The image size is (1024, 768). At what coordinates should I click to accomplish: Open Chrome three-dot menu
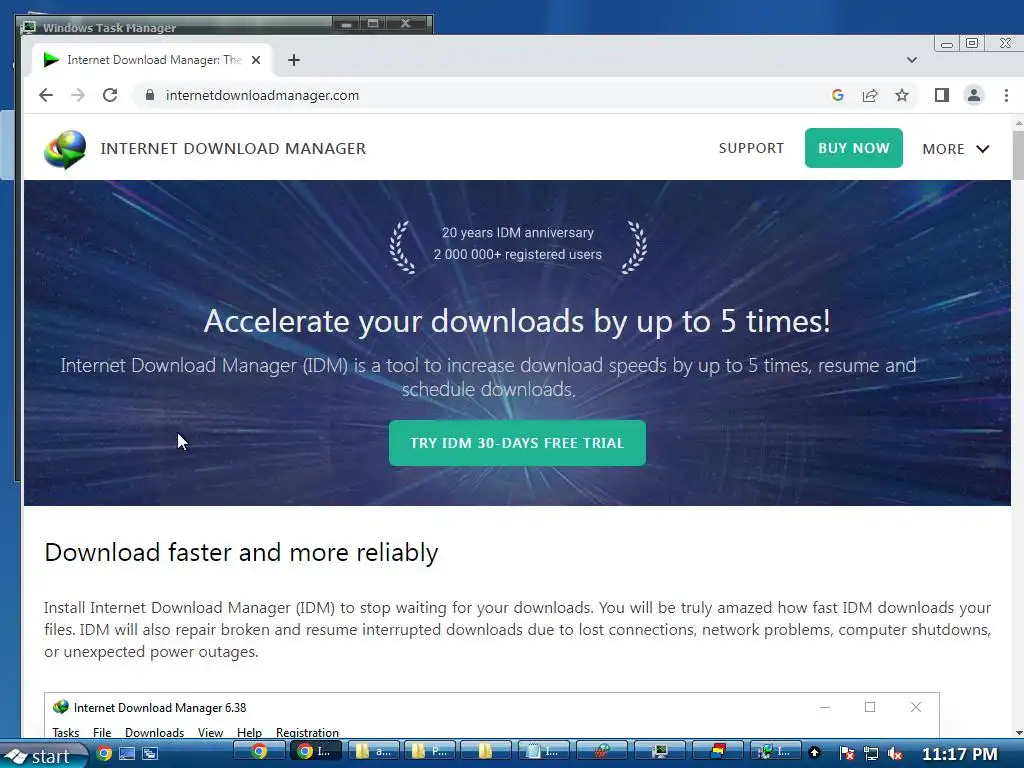[x=1006, y=95]
